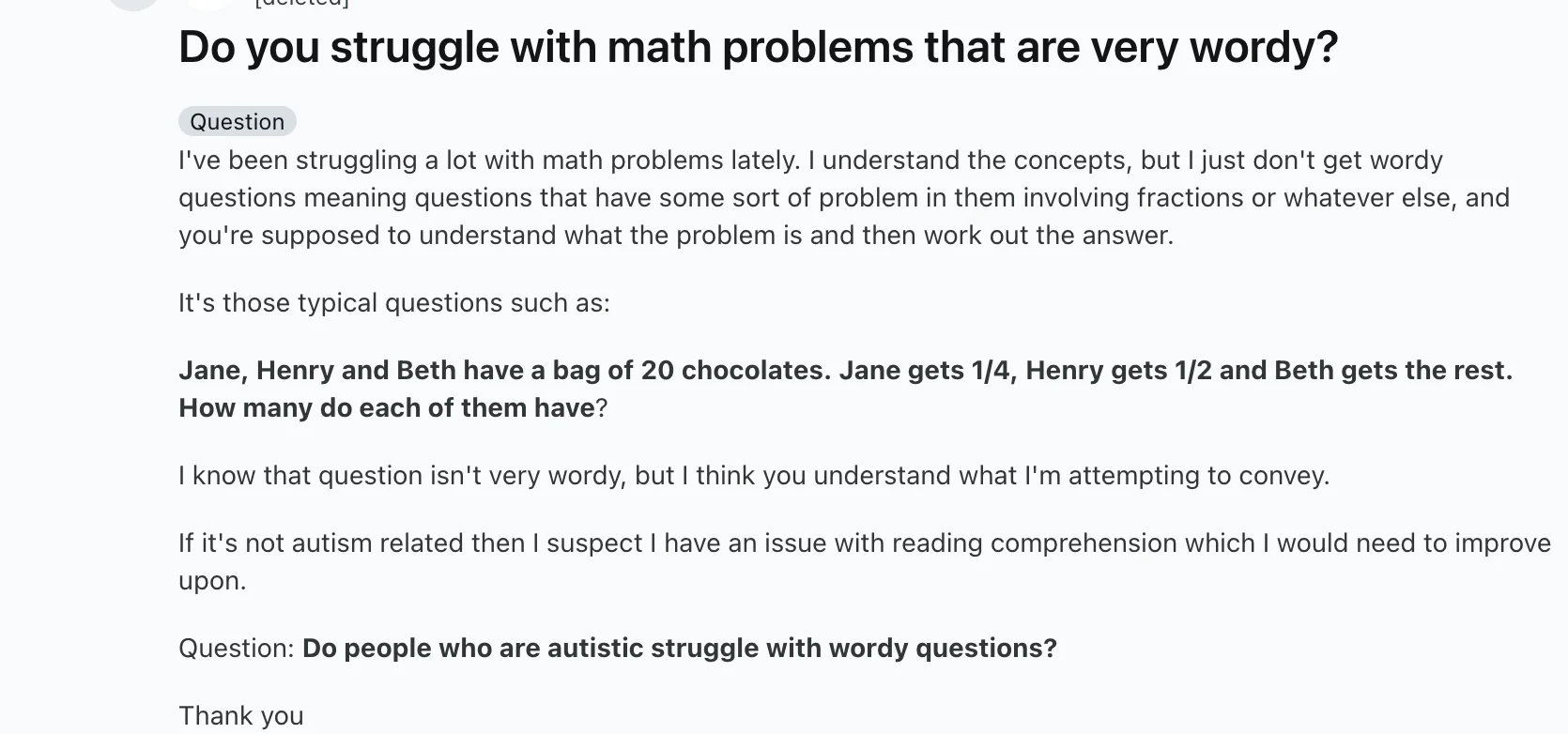The height and width of the screenshot is (734, 1568).
Task: Click the 'Thank you' closing line
Action: [241, 716]
